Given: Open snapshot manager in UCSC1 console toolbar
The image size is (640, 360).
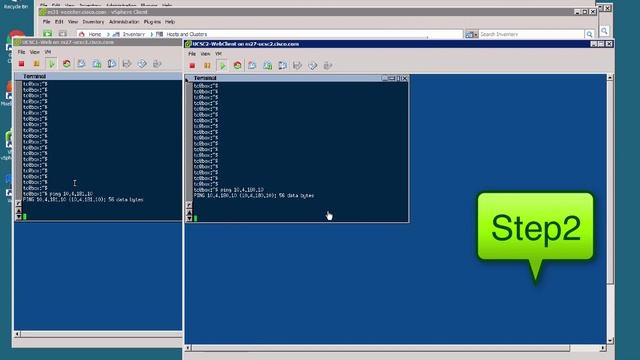Looking at the screenshot, I should (x=112, y=64).
